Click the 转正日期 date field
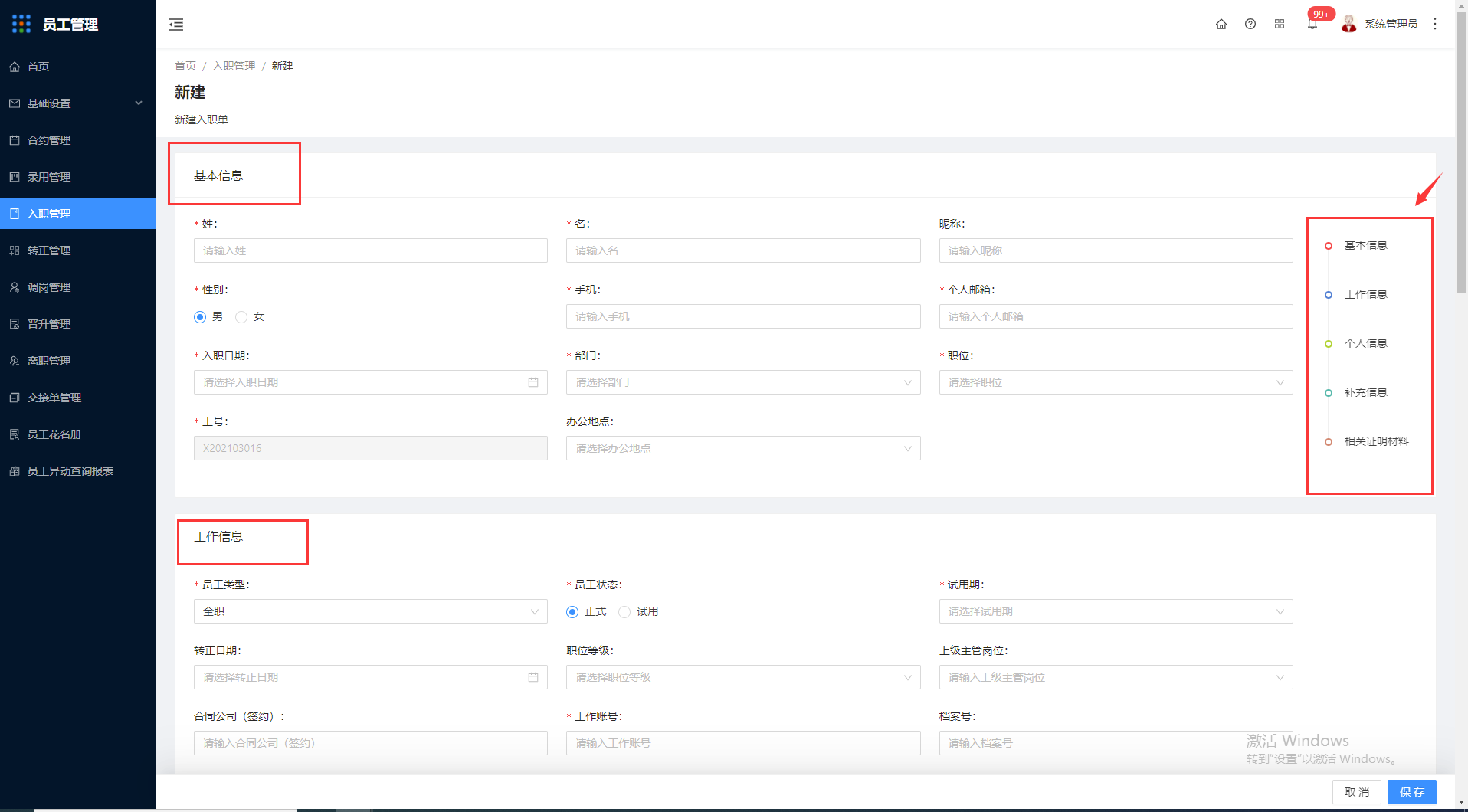This screenshot has height=812, width=1468. click(371, 677)
